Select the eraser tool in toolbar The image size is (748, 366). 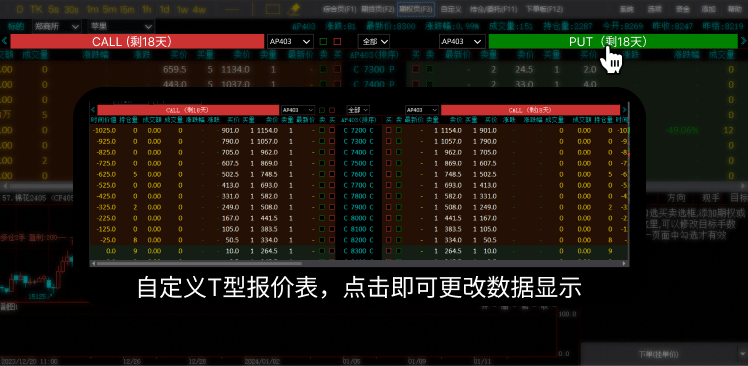[296, 9]
